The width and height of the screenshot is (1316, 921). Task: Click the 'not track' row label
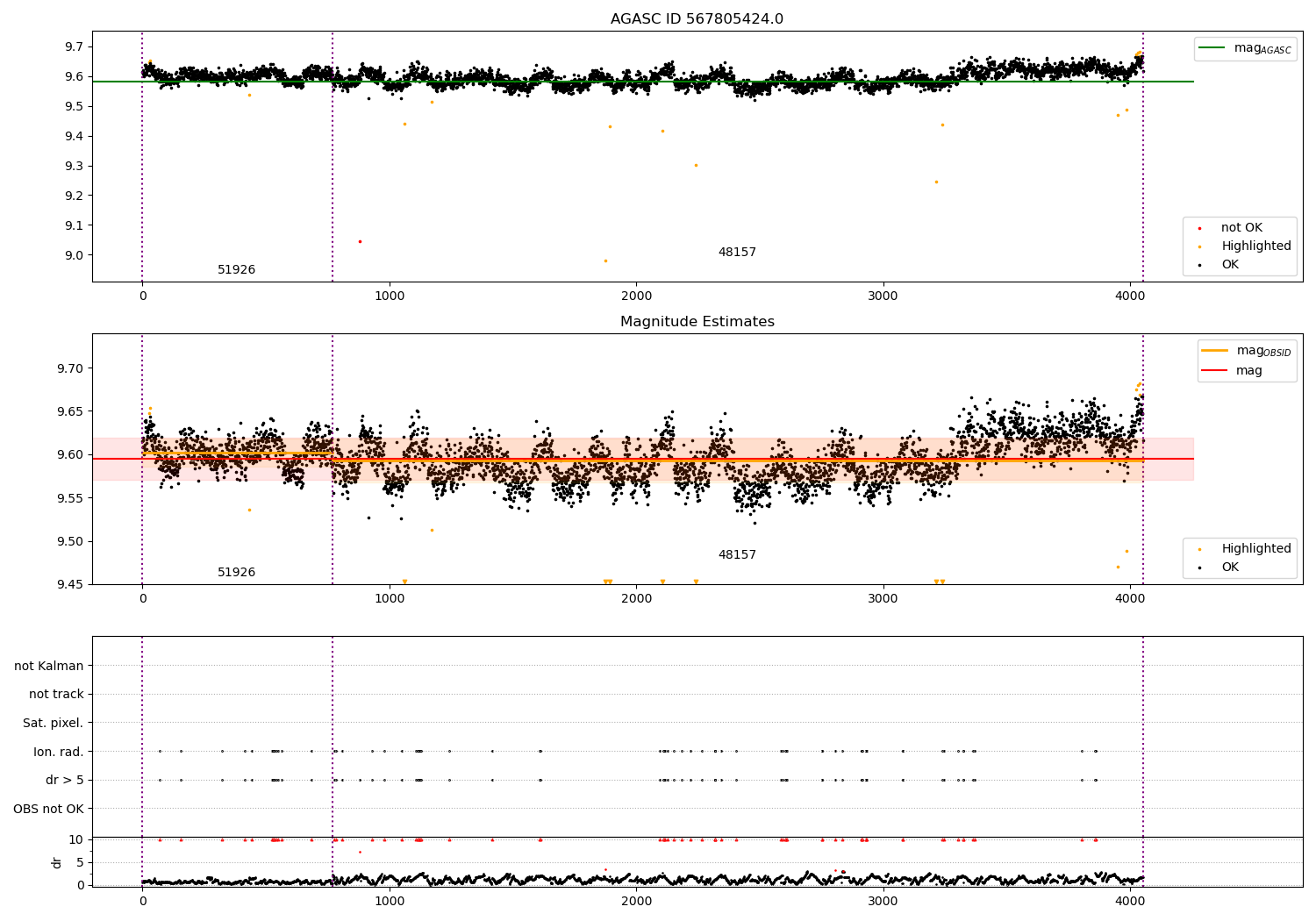[56, 695]
